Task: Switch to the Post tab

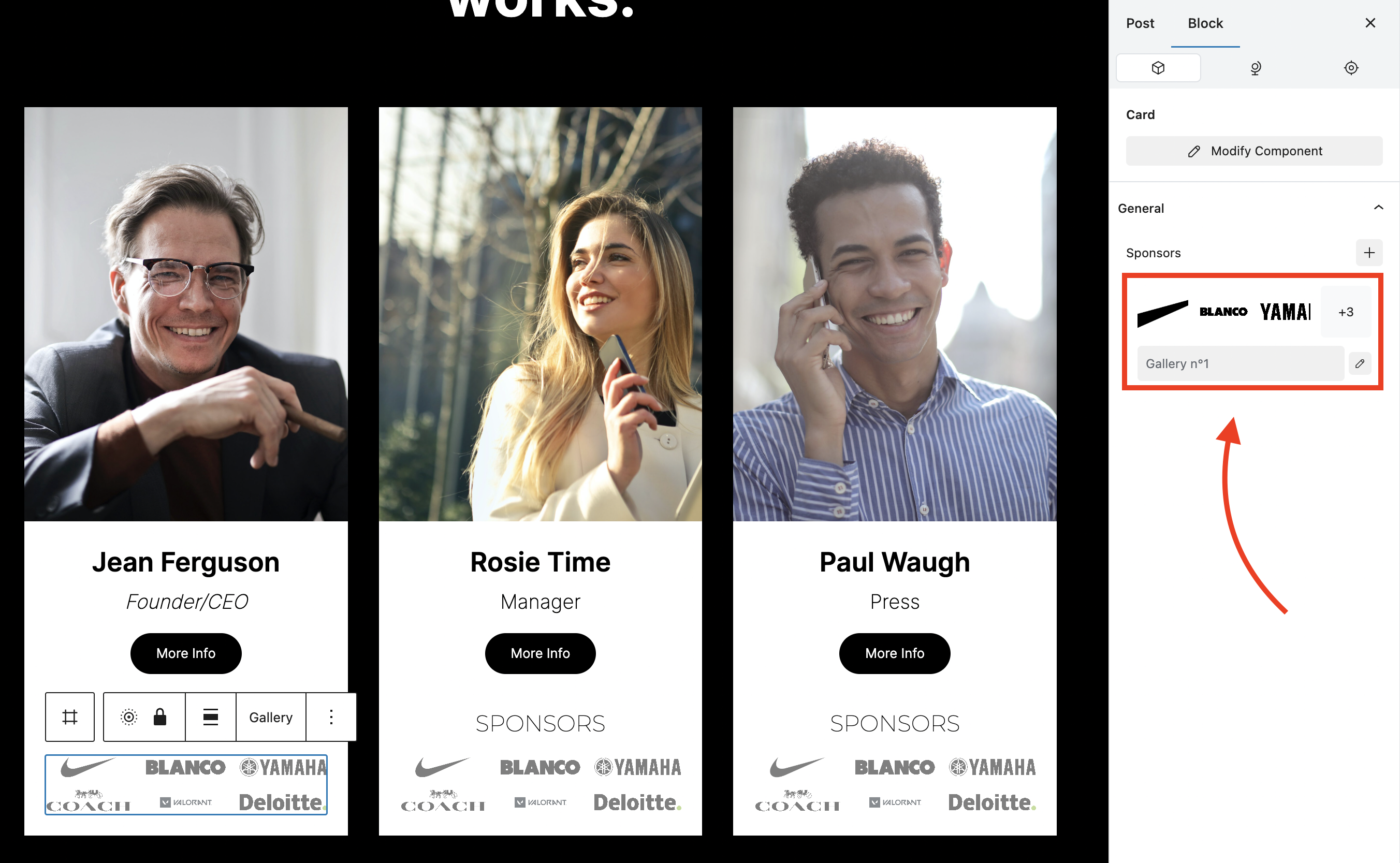Action: 1140,23
